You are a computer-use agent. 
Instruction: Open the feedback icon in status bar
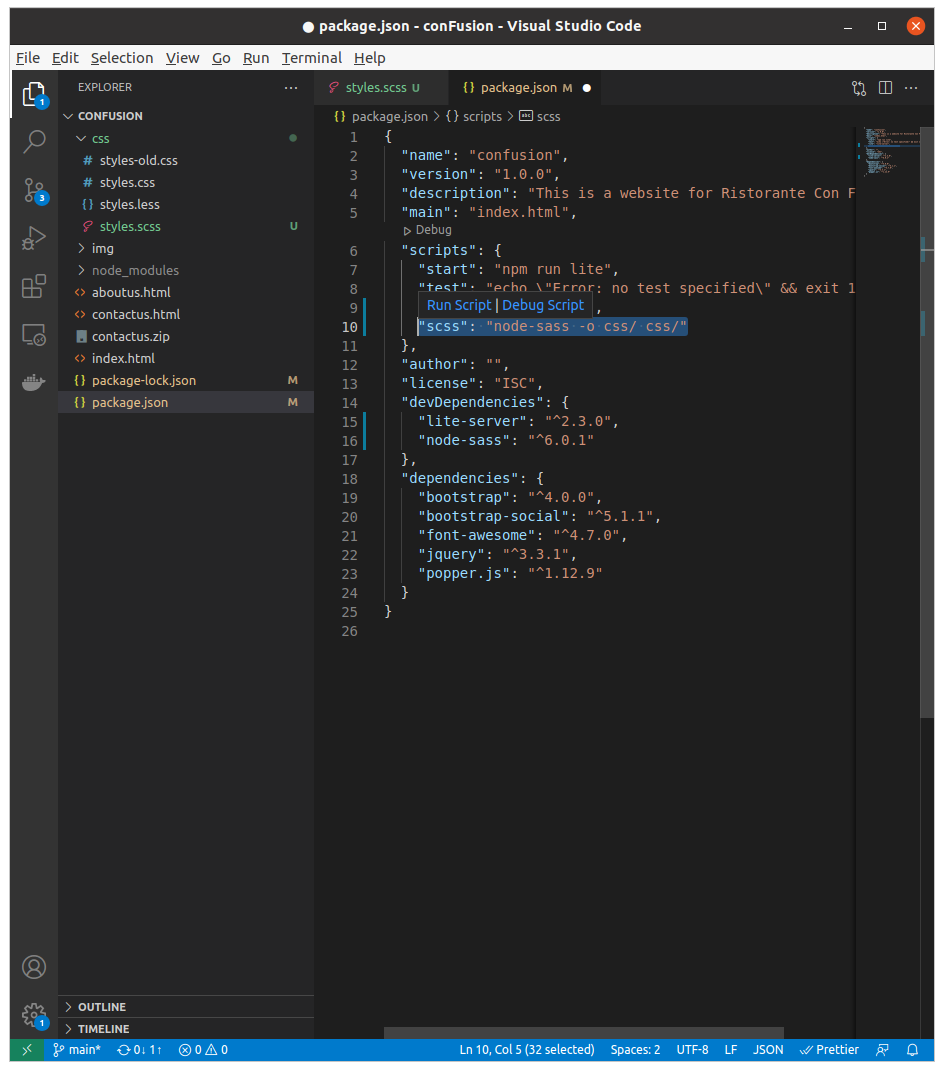883,1050
